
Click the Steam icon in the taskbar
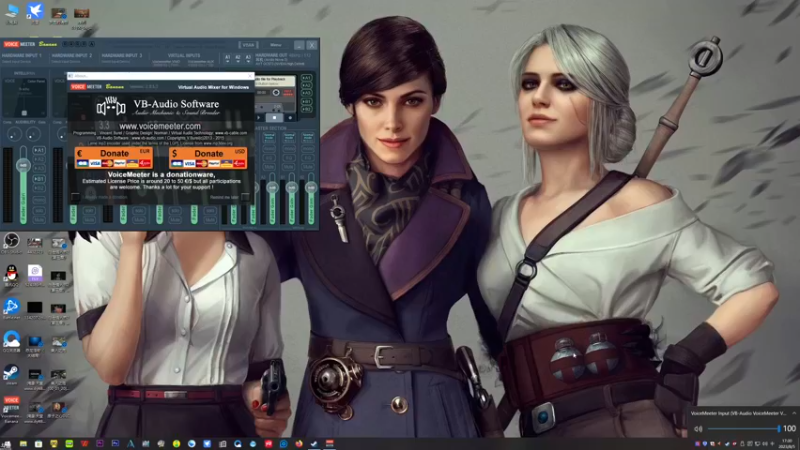(x=314, y=444)
